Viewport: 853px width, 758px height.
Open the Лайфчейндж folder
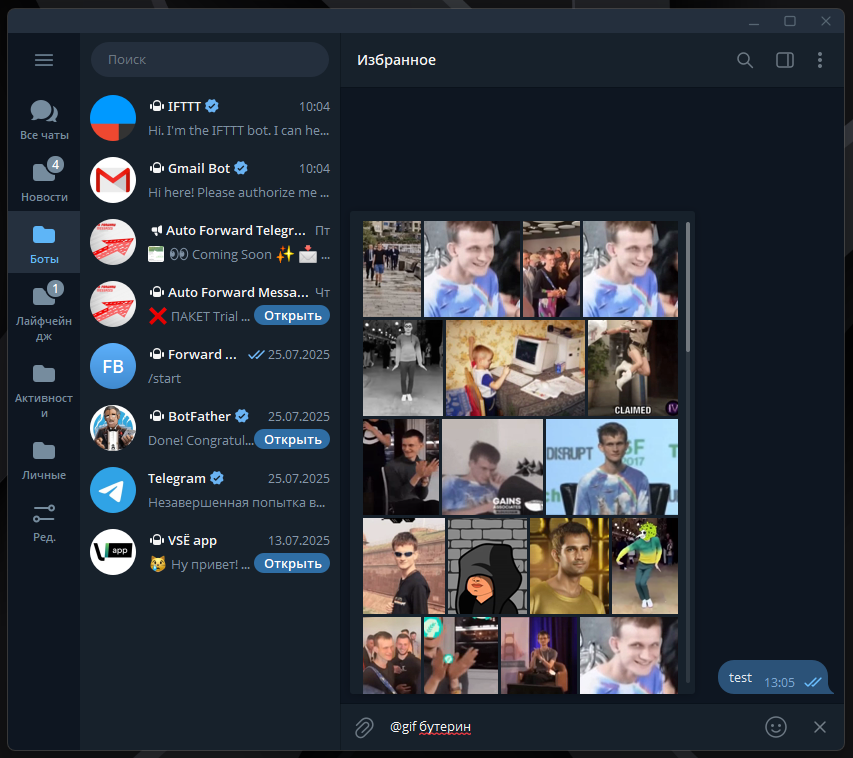pyautogui.click(x=44, y=310)
